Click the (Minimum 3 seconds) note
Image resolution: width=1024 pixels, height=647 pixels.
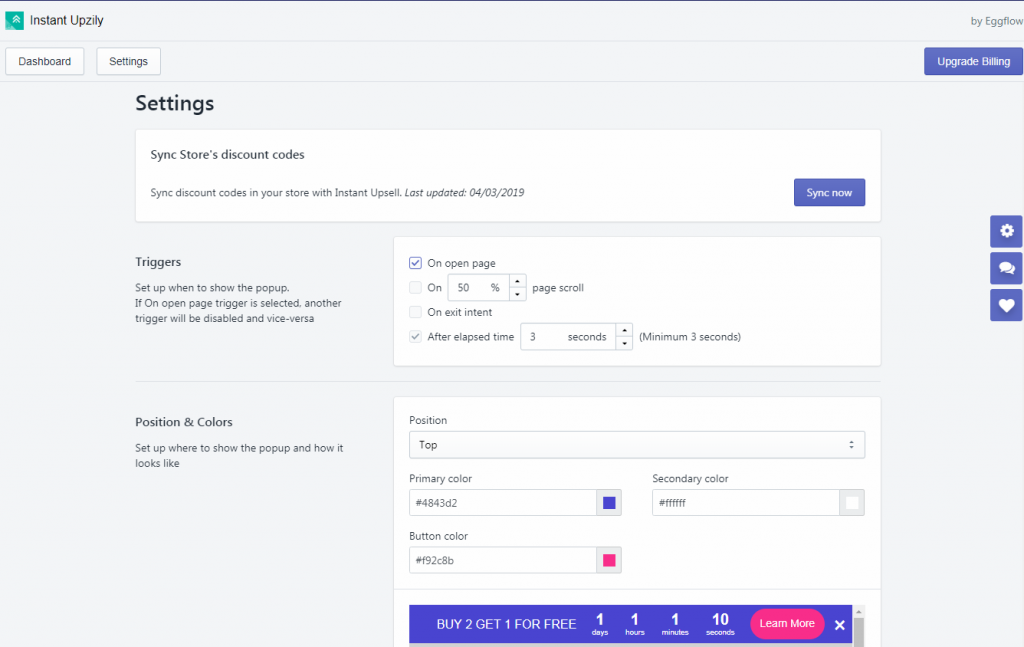pos(690,337)
